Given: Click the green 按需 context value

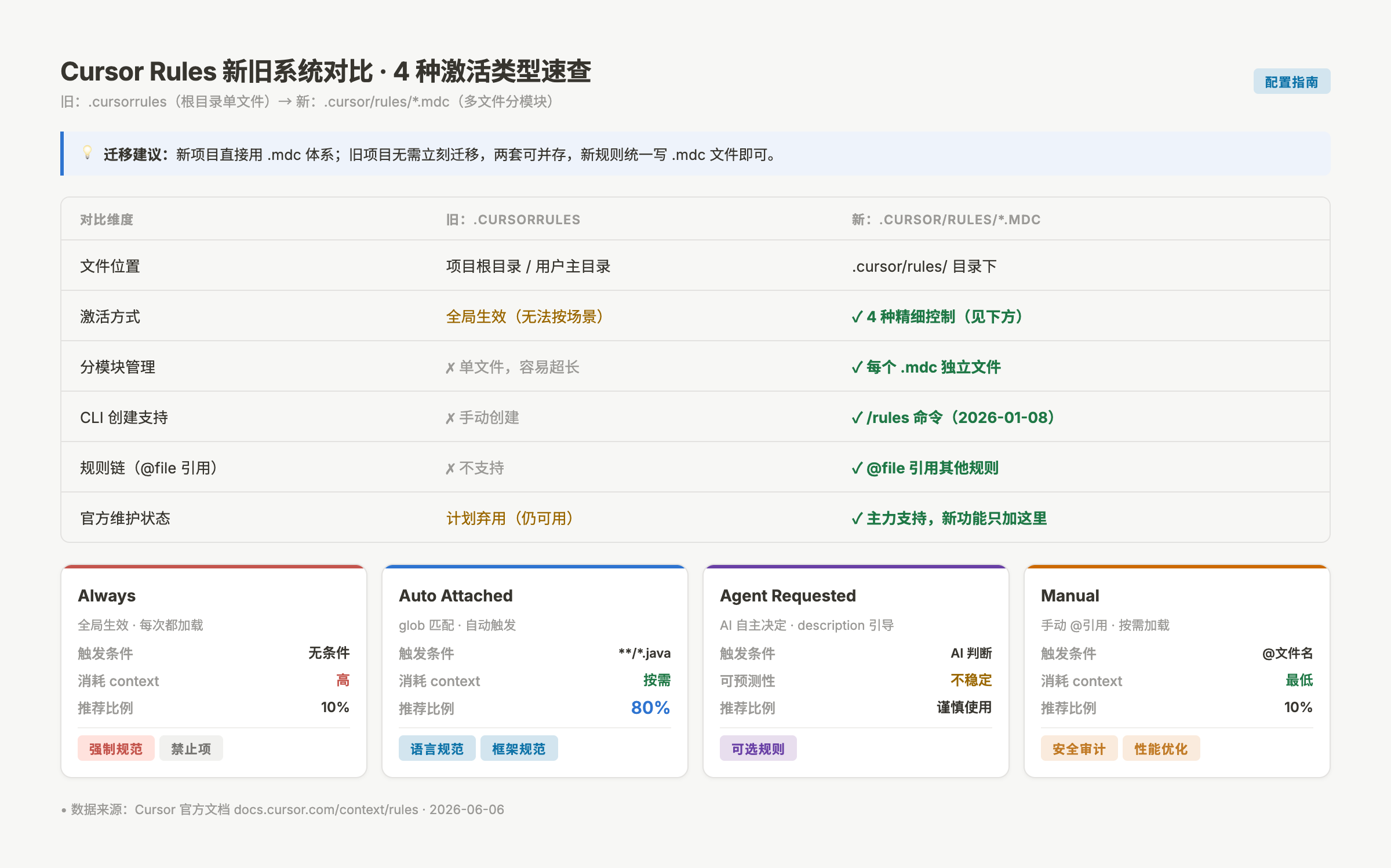Looking at the screenshot, I should point(657,680).
